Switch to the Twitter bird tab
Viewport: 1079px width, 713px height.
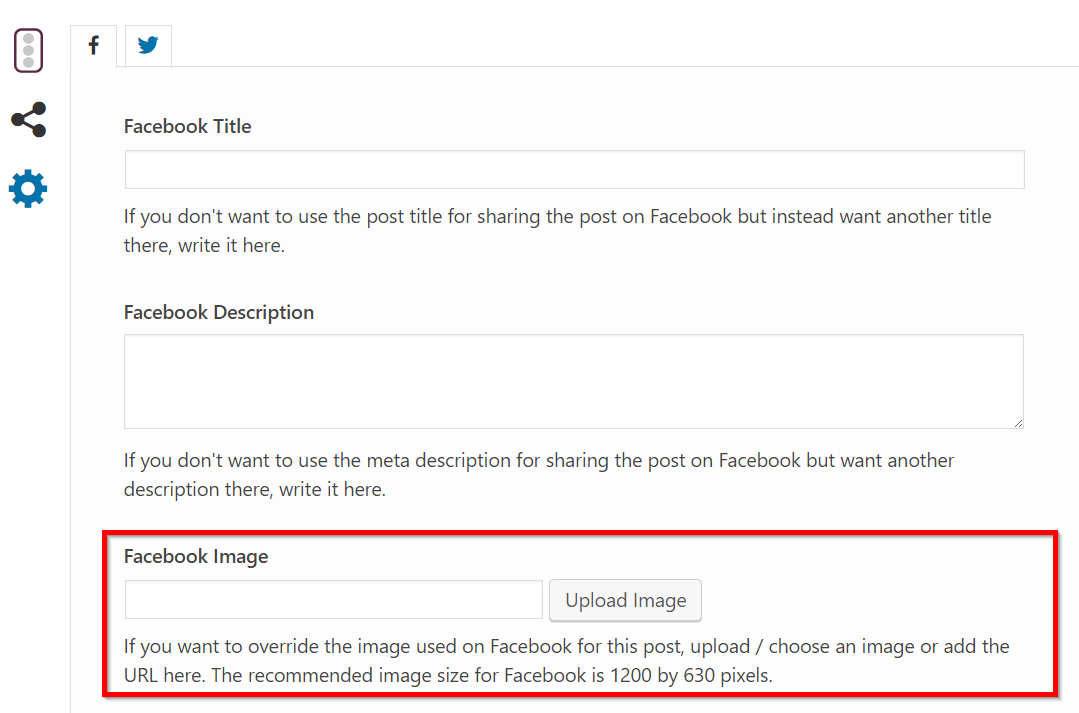[x=148, y=46]
